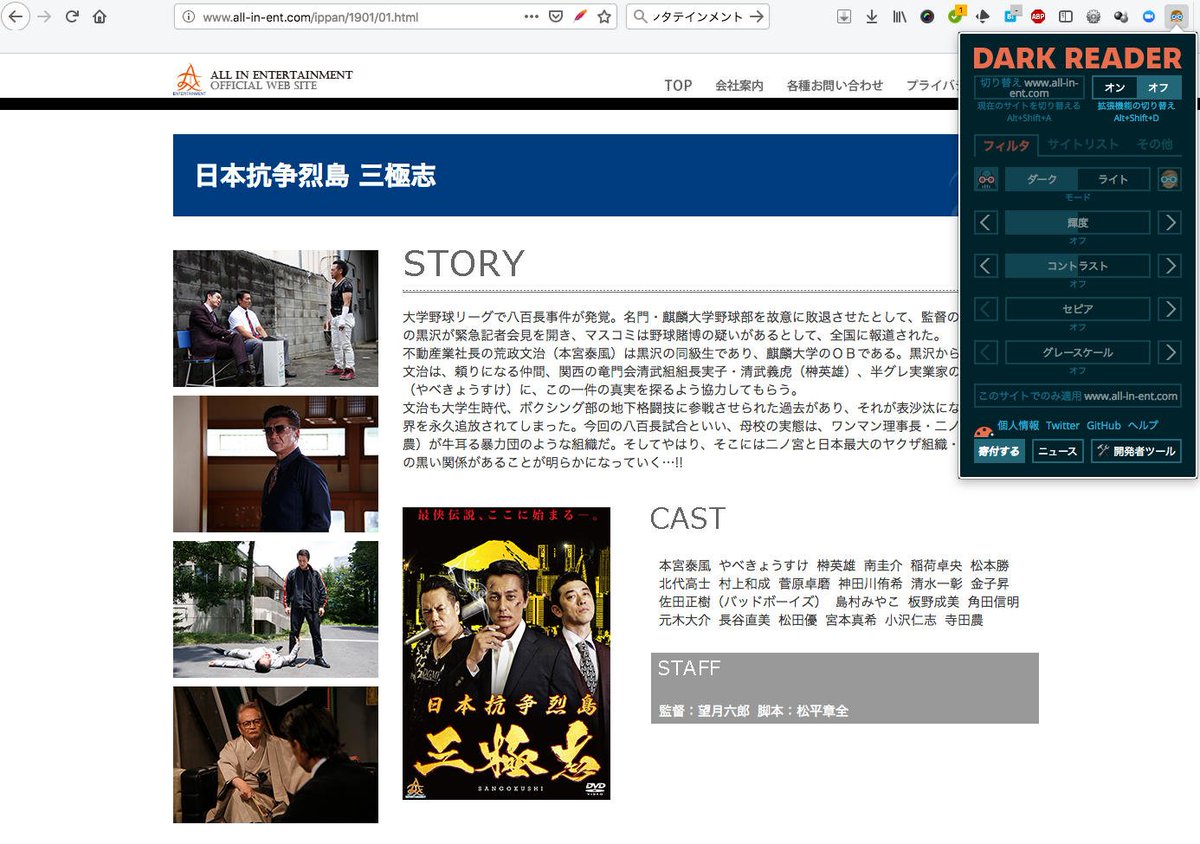Increase セピア with right arrow
The width and height of the screenshot is (1200, 844).
tap(1169, 309)
